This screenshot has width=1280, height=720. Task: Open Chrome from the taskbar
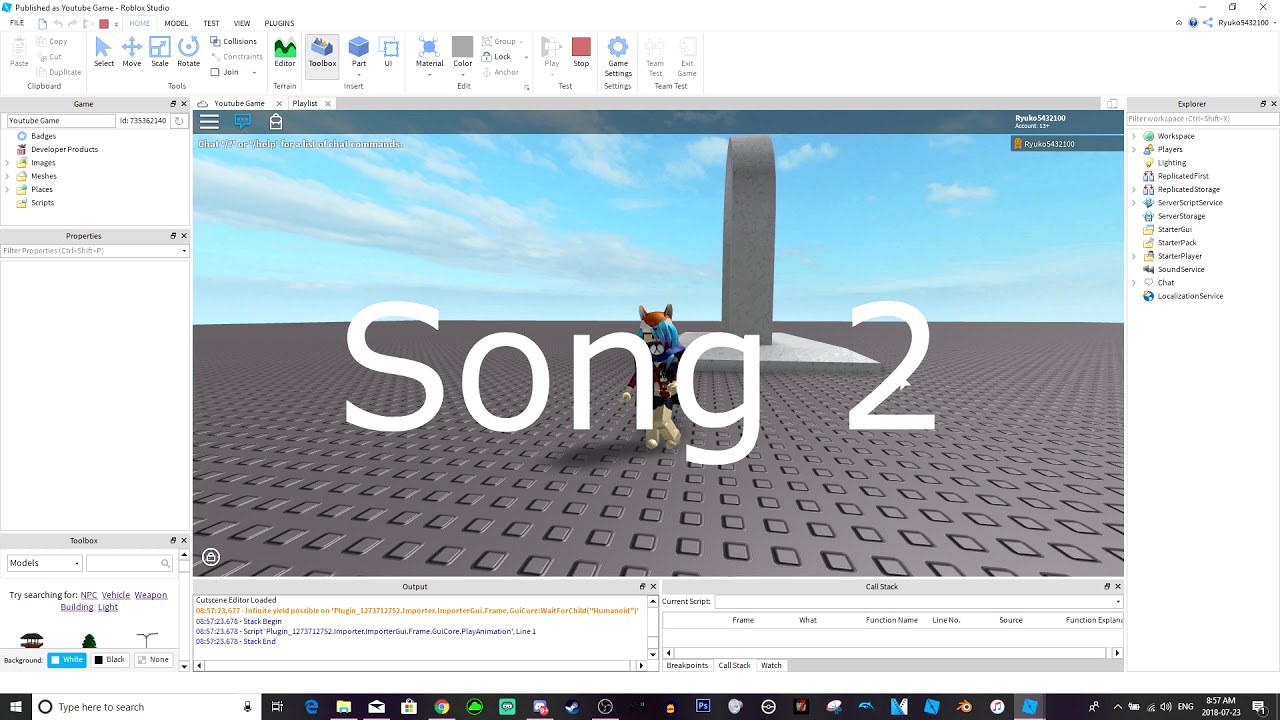pos(441,707)
